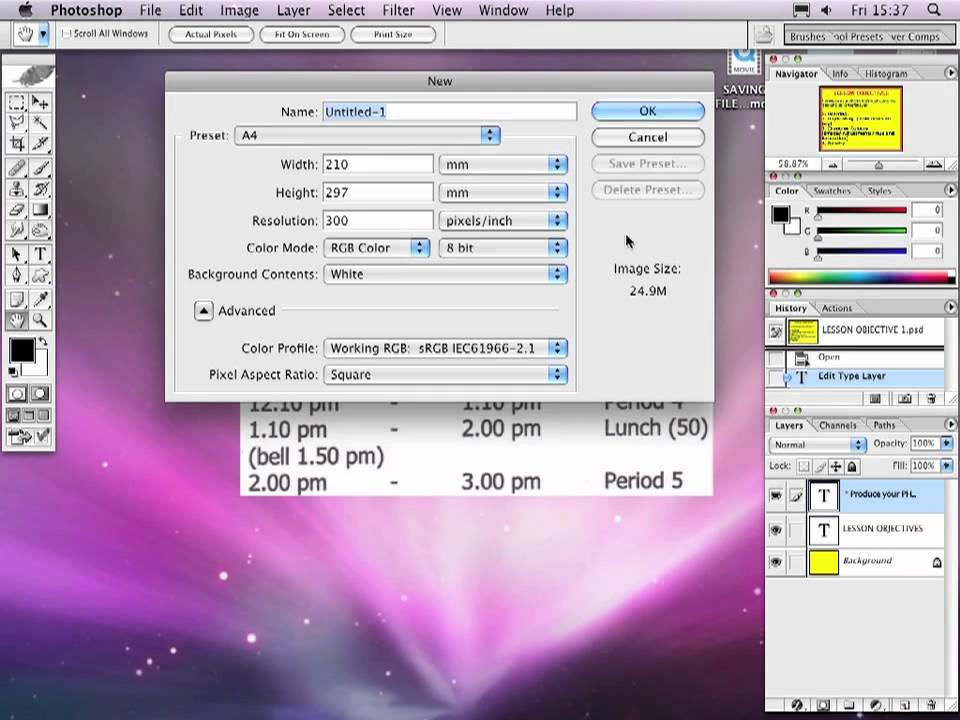960x720 pixels.
Task: Open the Layer menu
Action: click(x=293, y=10)
